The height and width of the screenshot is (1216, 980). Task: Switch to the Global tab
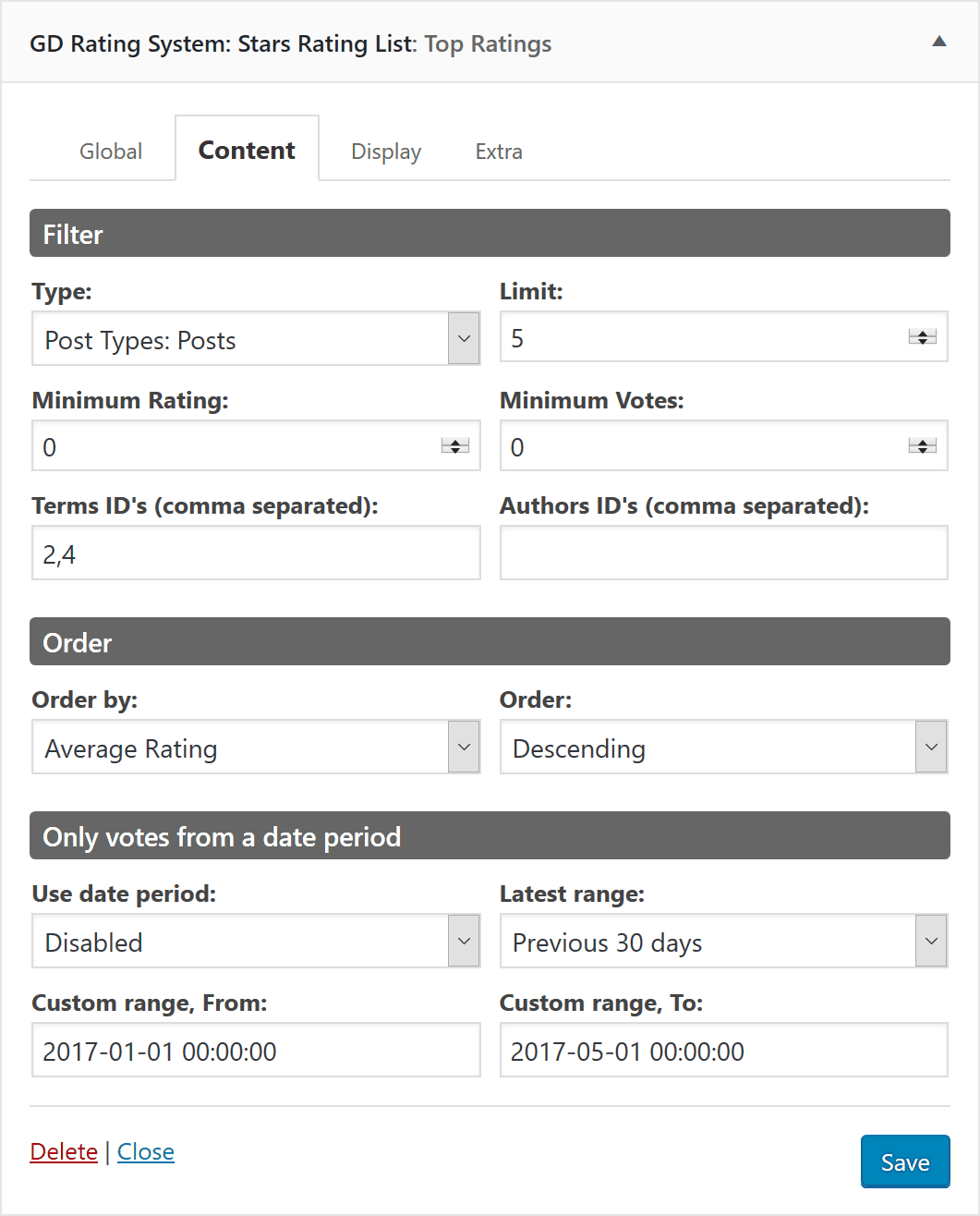111,152
